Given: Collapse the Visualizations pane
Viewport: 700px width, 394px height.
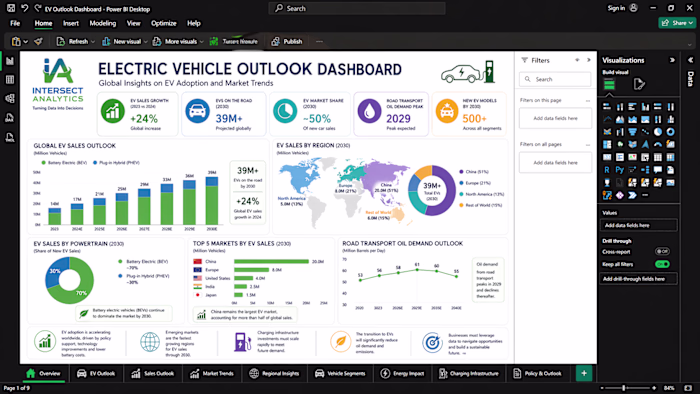Looking at the screenshot, I should (x=672, y=60).
